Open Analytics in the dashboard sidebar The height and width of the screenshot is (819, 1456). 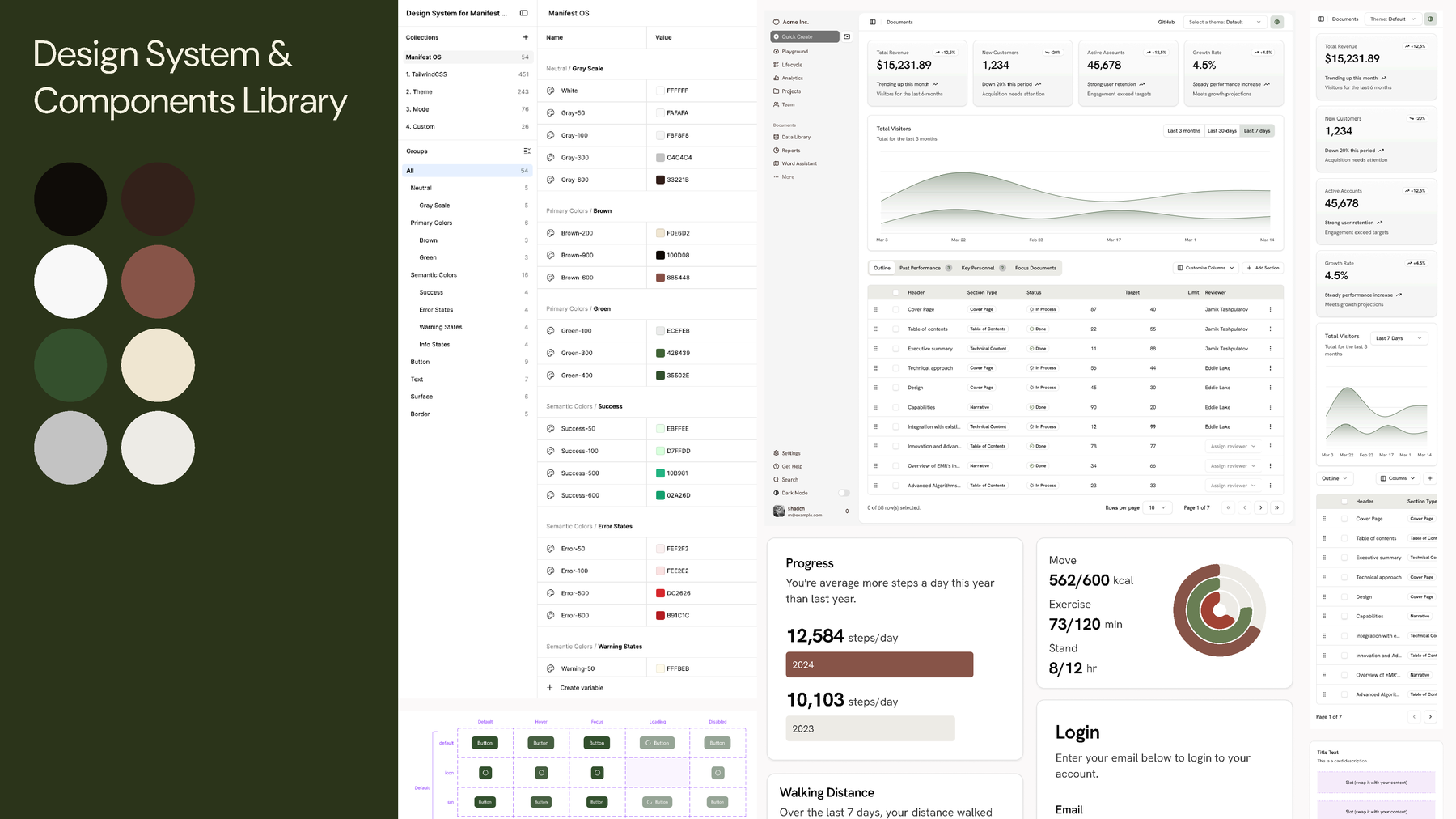click(788, 78)
